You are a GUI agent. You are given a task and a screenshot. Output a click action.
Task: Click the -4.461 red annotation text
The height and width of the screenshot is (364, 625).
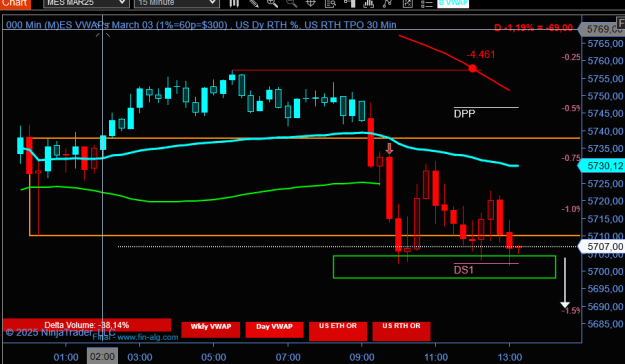481,55
